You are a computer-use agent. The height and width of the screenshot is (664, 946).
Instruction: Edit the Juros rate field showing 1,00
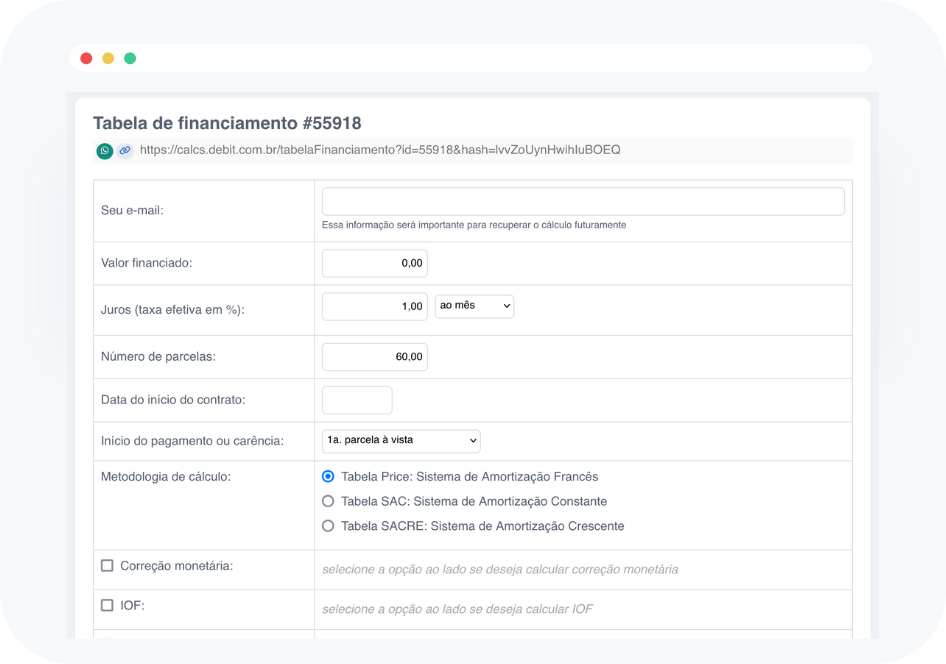click(x=374, y=306)
